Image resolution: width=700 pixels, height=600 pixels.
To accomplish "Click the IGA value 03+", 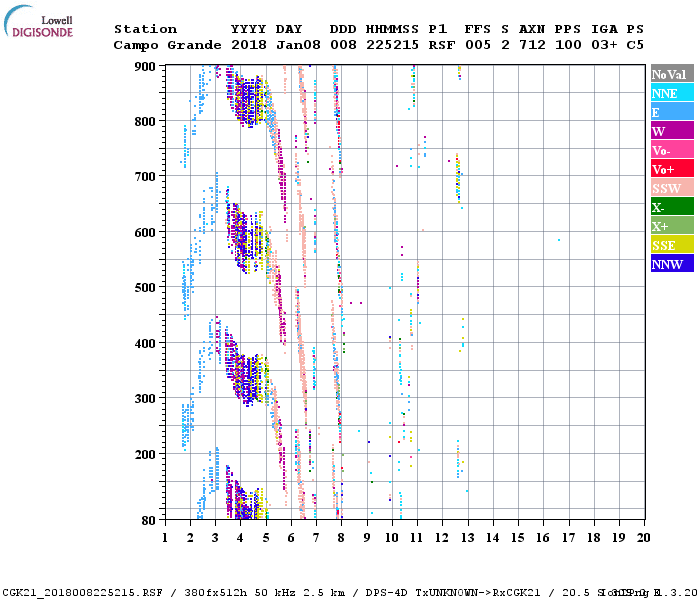I will (x=604, y=45).
